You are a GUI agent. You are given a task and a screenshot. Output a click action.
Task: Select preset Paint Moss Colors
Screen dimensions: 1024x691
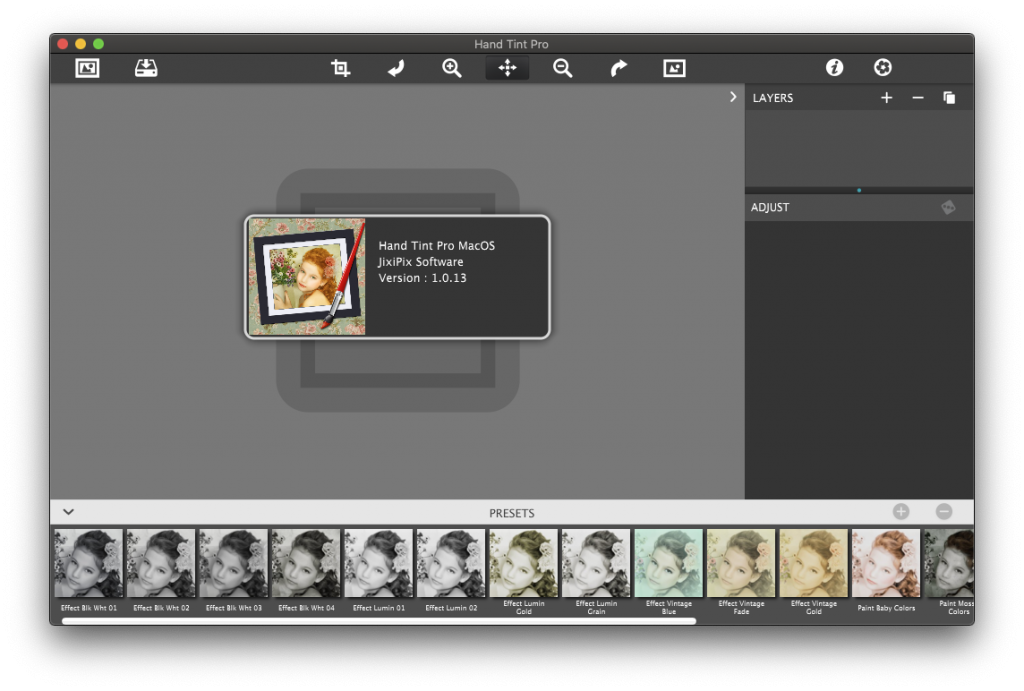950,571
